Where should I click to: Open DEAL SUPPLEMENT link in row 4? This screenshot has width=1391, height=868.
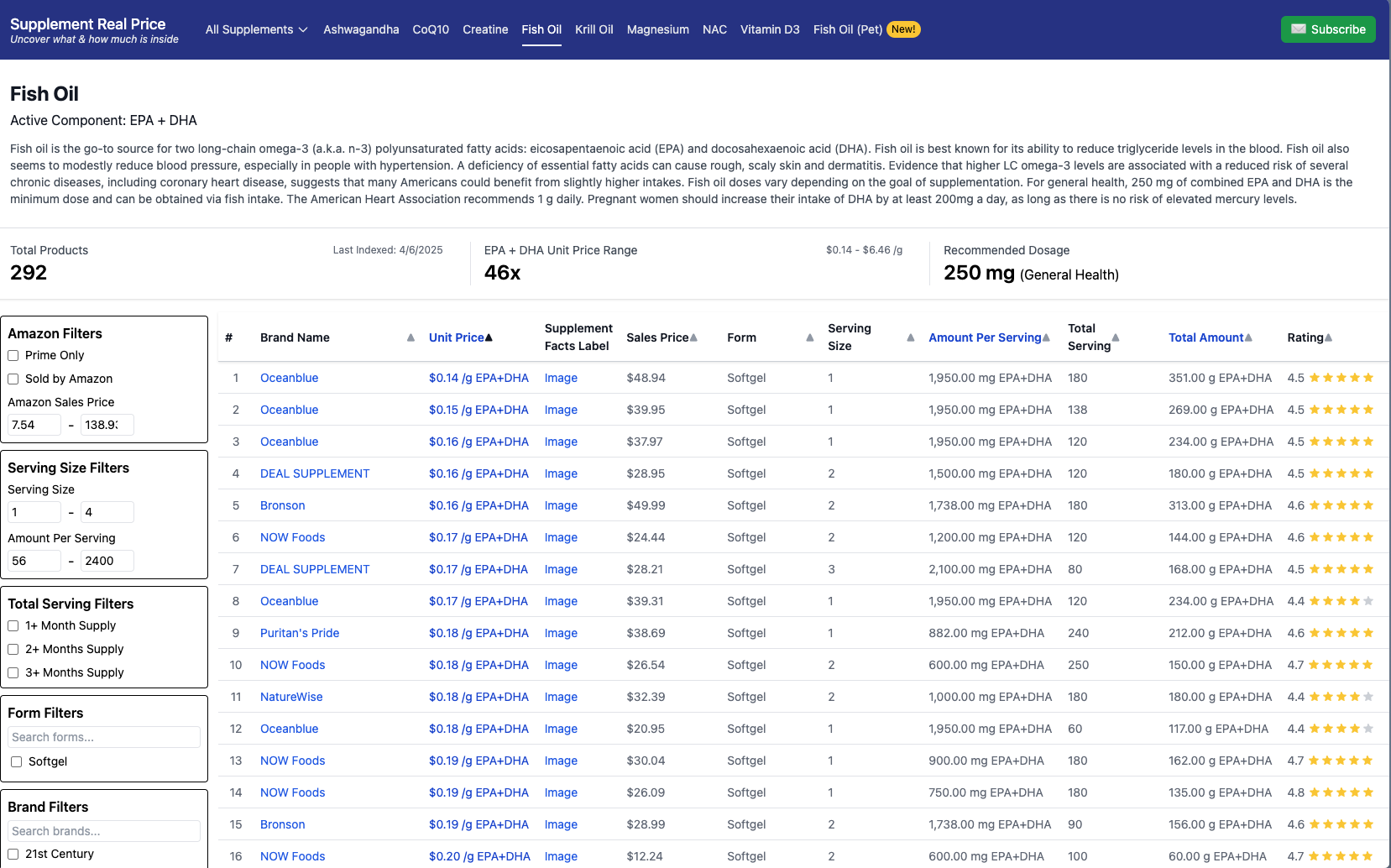(x=315, y=473)
